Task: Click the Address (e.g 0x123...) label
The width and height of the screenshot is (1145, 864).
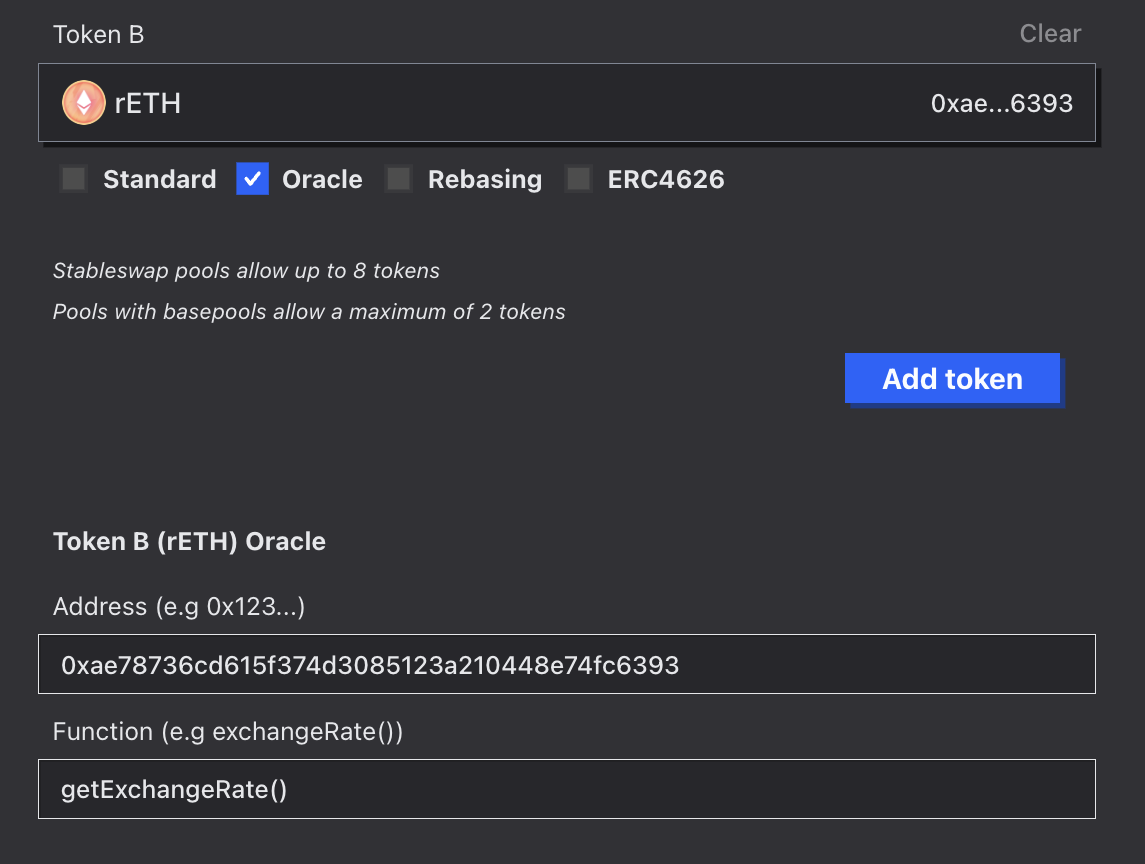Action: pos(179,606)
